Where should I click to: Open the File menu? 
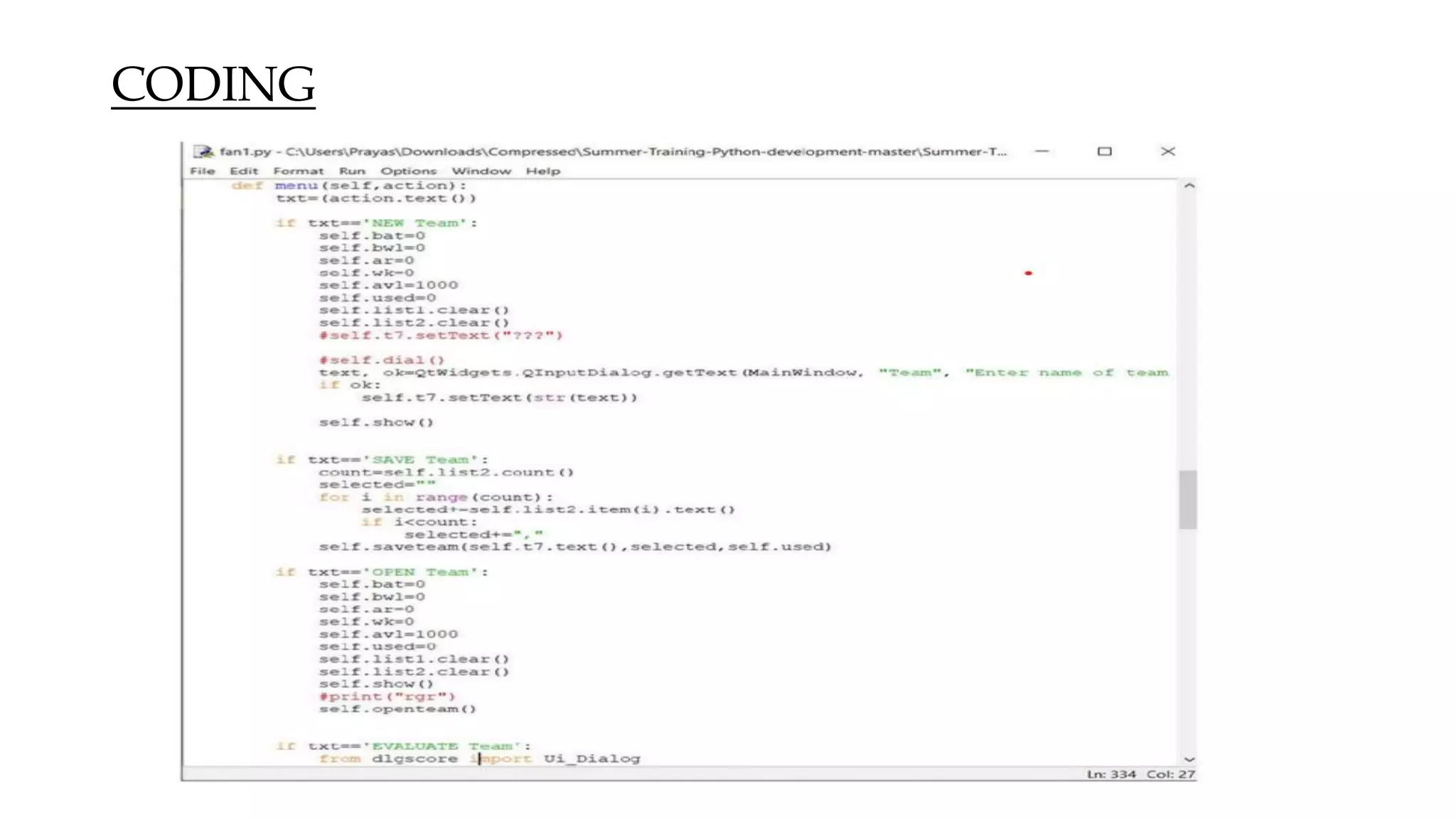pyautogui.click(x=202, y=171)
